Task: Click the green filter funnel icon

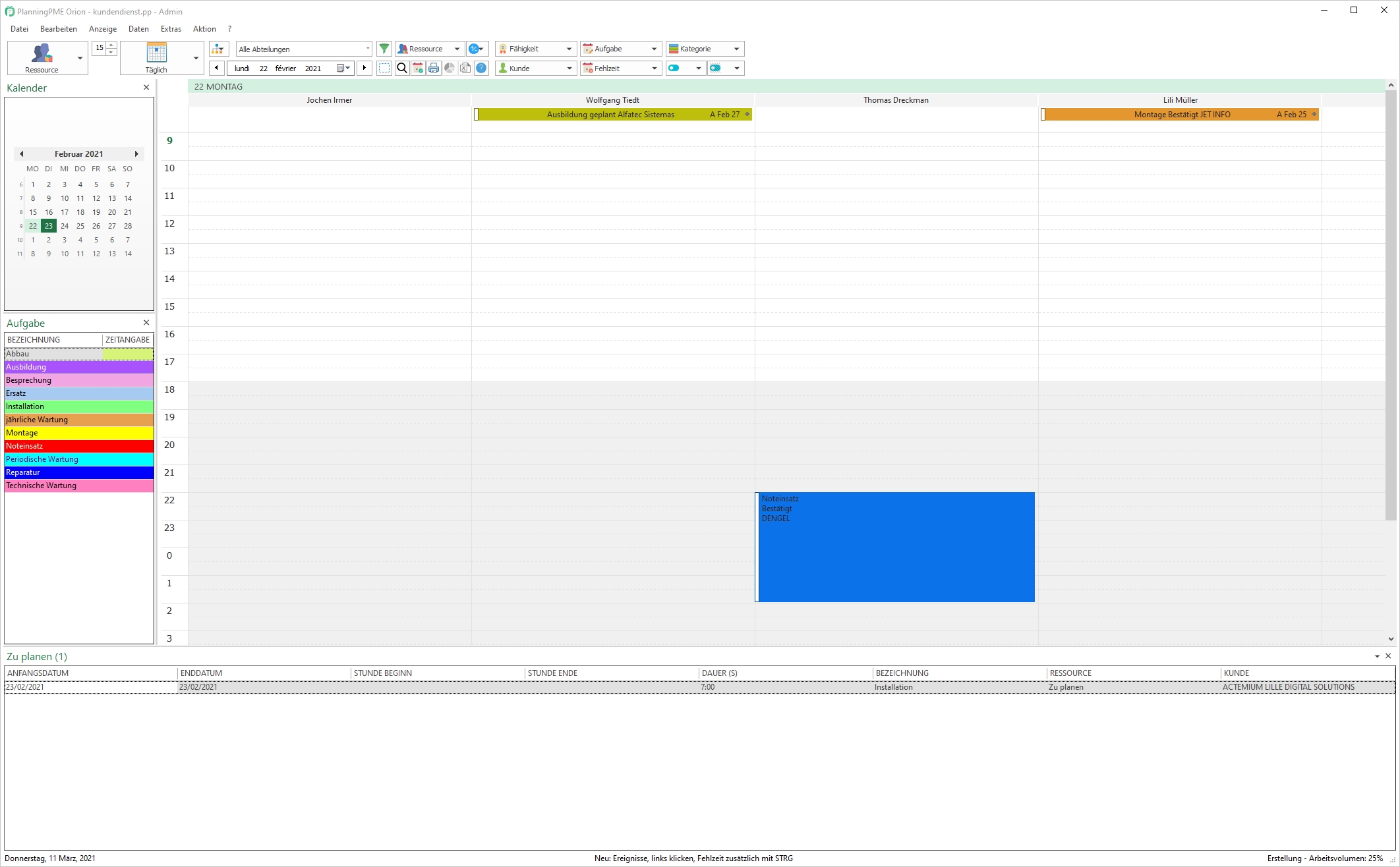Action: click(x=384, y=49)
